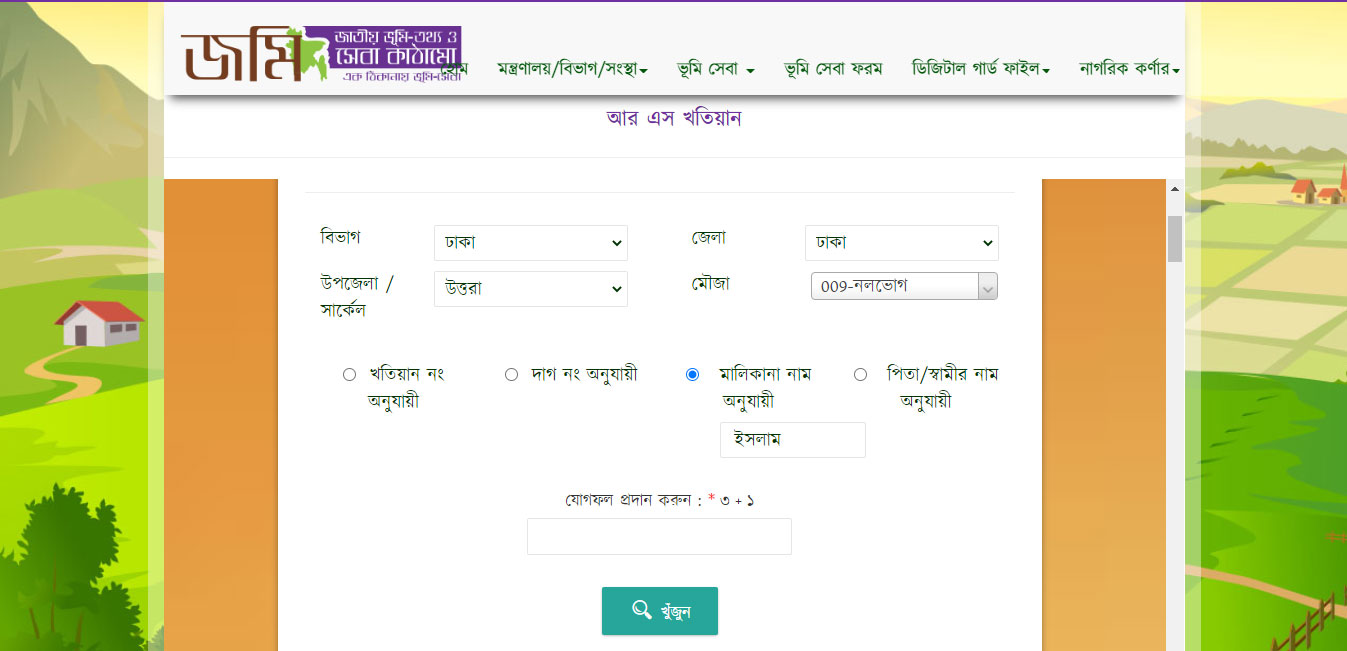Open the ভূমি সেবা dropdown menu

714,69
